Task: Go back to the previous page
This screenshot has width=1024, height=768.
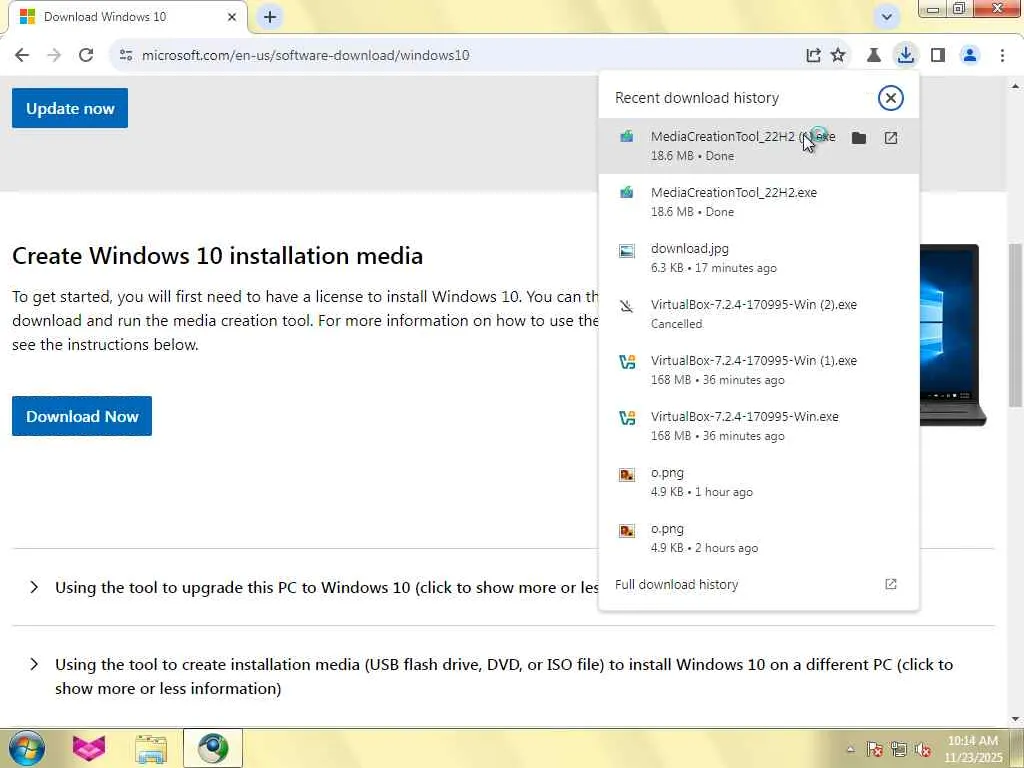Action: pyautogui.click(x=22, y=55)
